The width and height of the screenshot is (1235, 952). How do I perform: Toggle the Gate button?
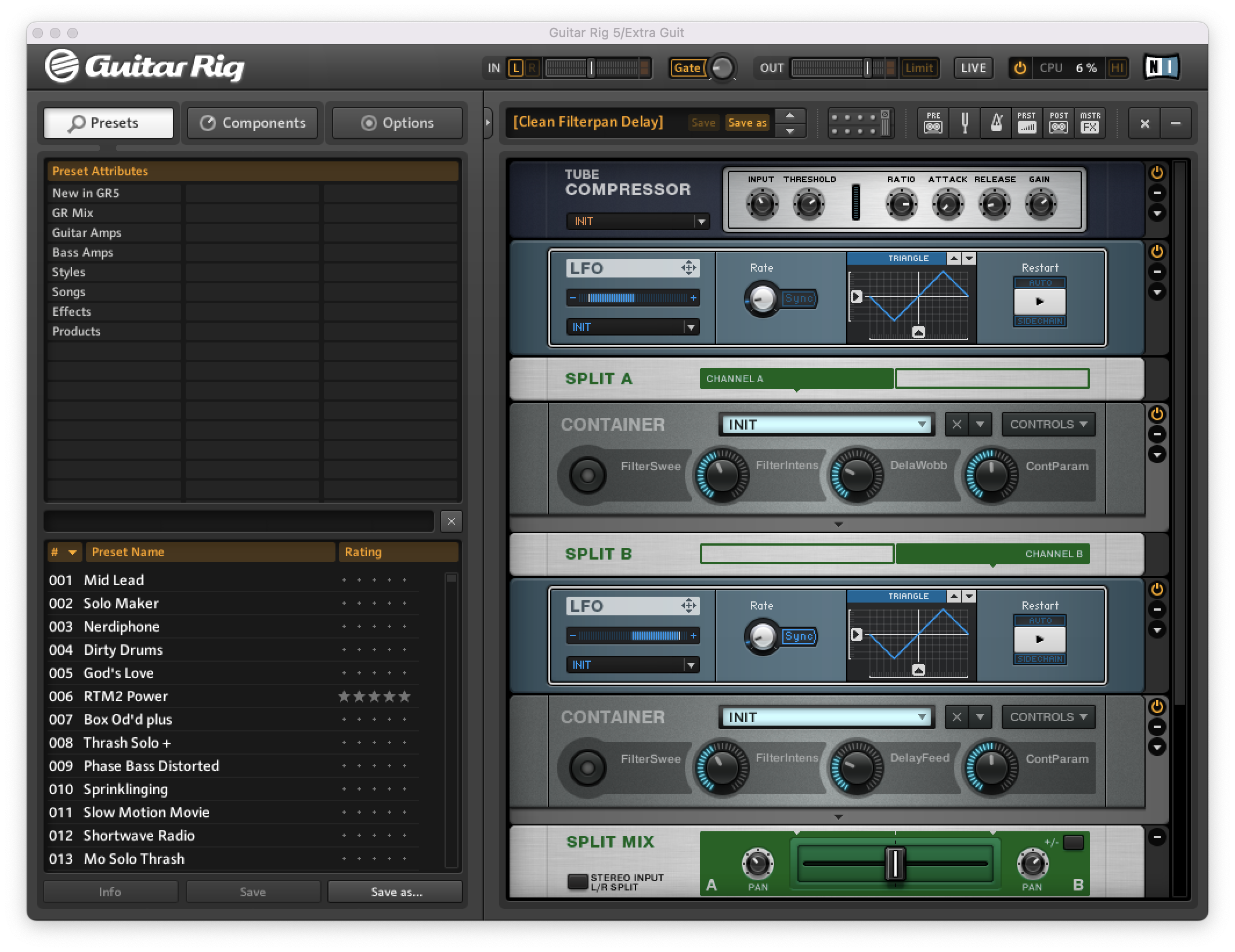(x=687, y=68)
